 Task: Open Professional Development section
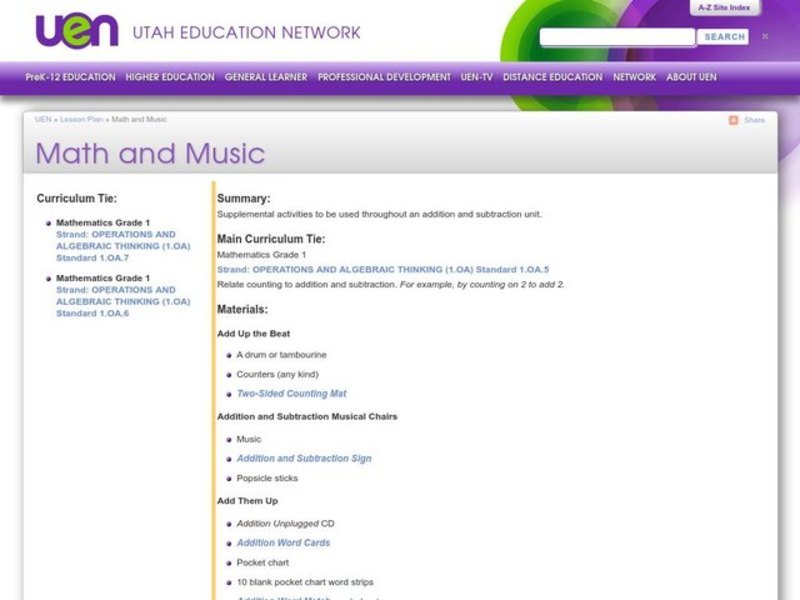pyautogui.click(x=384, y=76)
